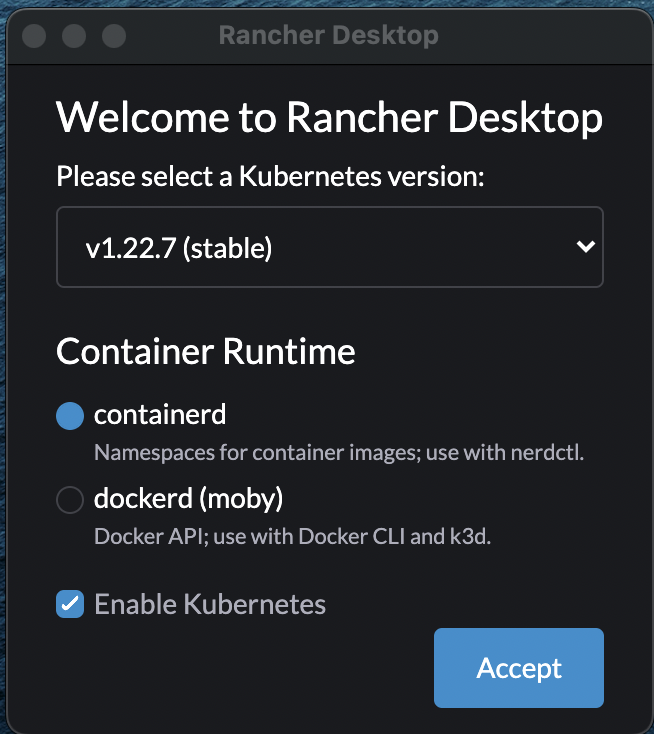Click the desktop wallpaper beside the window
Viewport: 654px width, 734px height.
pos(3,374)
